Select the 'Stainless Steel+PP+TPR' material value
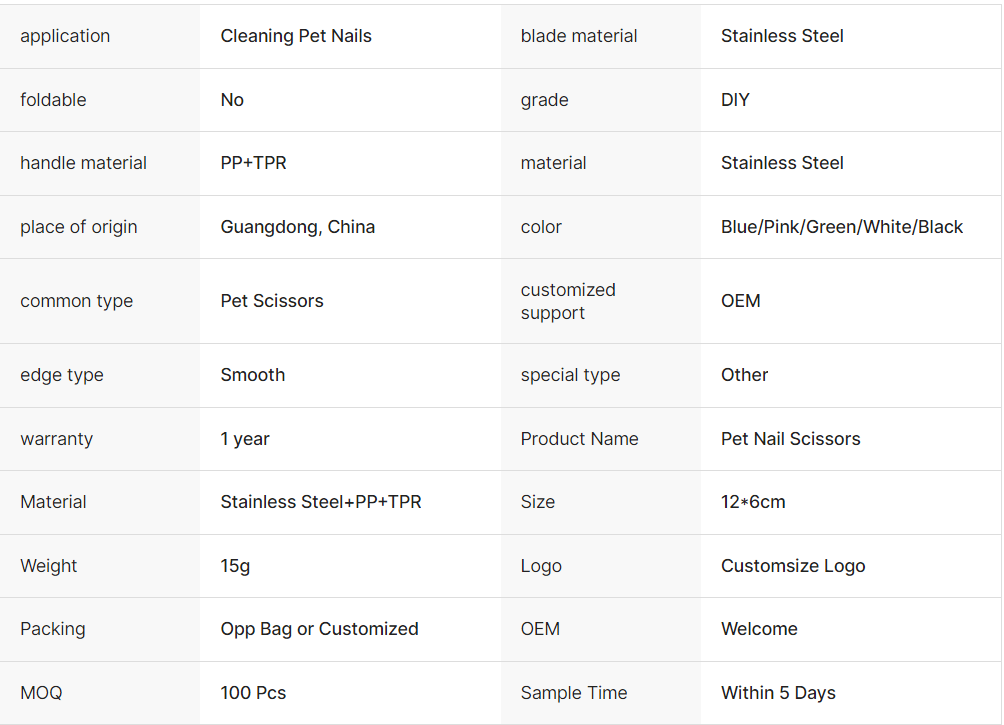Screen dimensions: 1004x725 pyautogui.click(x=321, y=502)
